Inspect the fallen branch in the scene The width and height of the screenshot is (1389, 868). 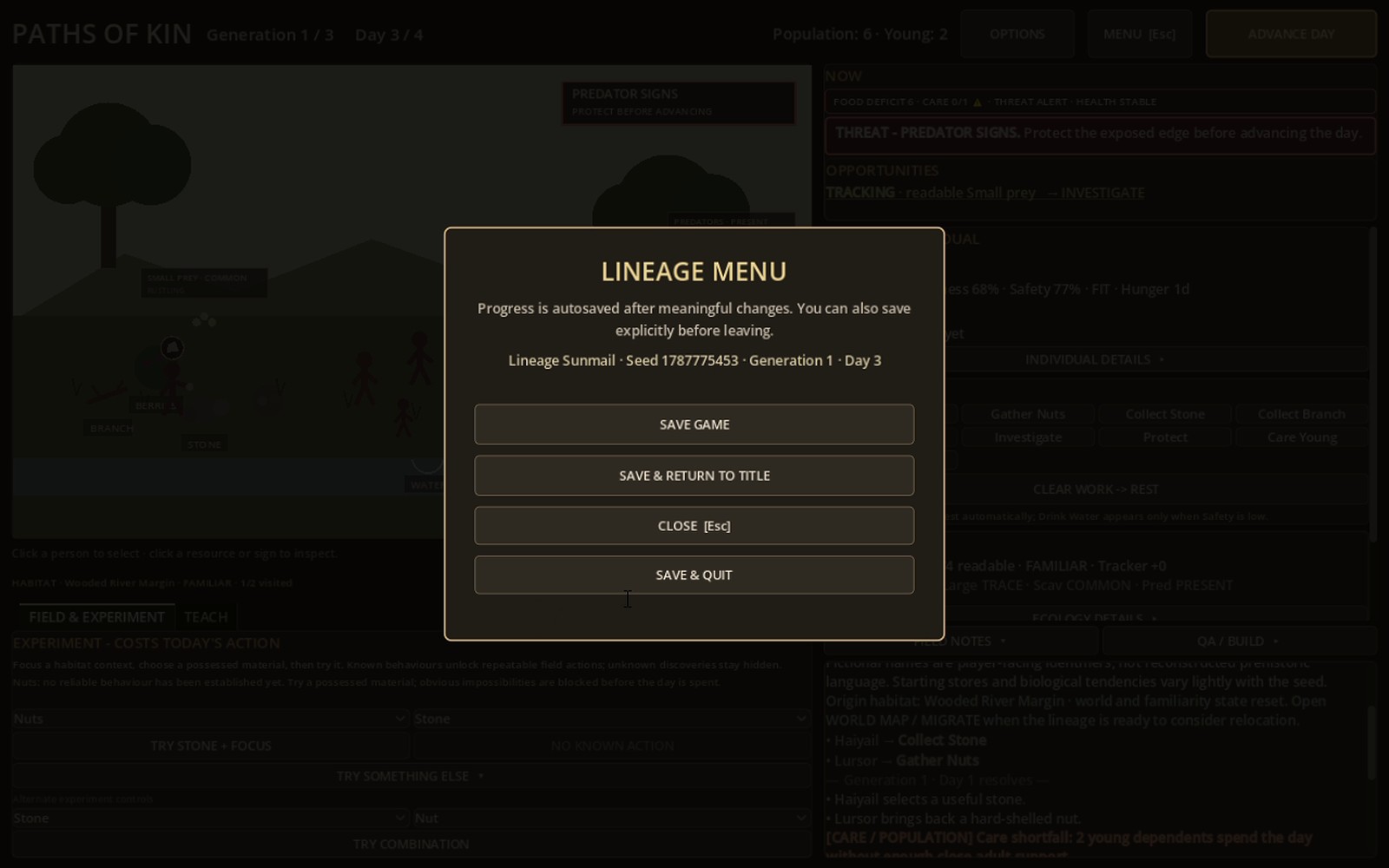tap(107, 395)
